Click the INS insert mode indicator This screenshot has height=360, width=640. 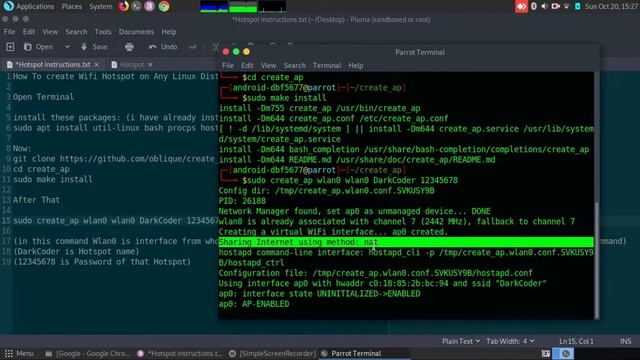coord(626,341)
